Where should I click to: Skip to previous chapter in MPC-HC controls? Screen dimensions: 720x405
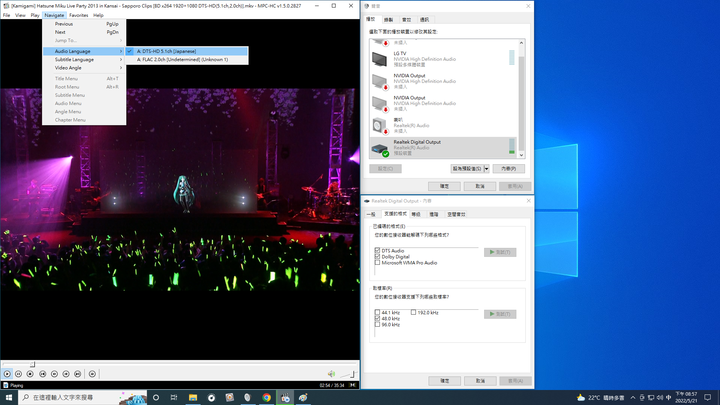[x=43, y=374]
